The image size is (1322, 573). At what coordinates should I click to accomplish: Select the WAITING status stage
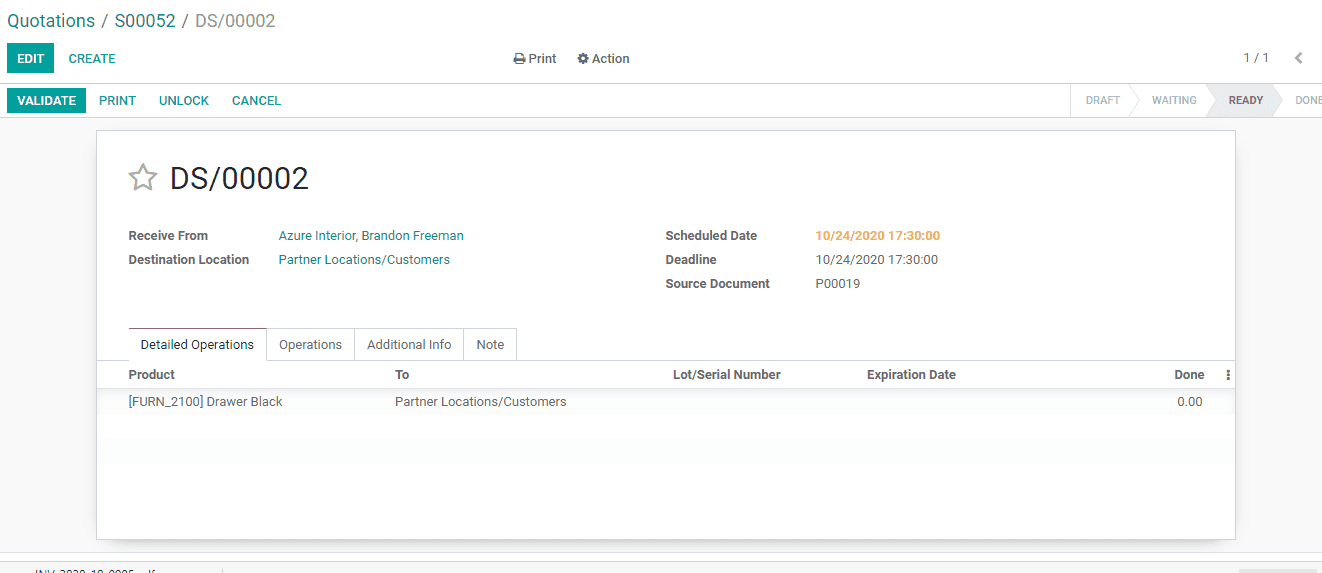pyautogui.click(x=1174, y=100)
